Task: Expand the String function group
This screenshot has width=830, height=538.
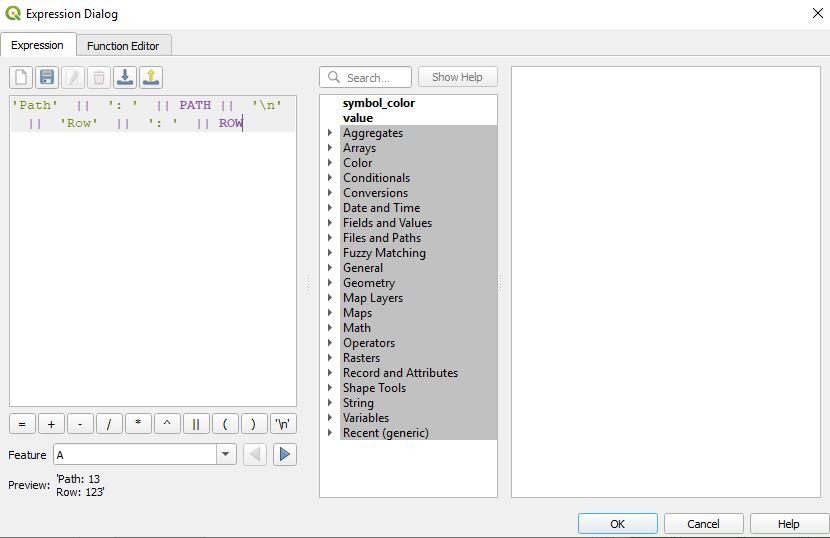Action: click(x=331, y=403)
